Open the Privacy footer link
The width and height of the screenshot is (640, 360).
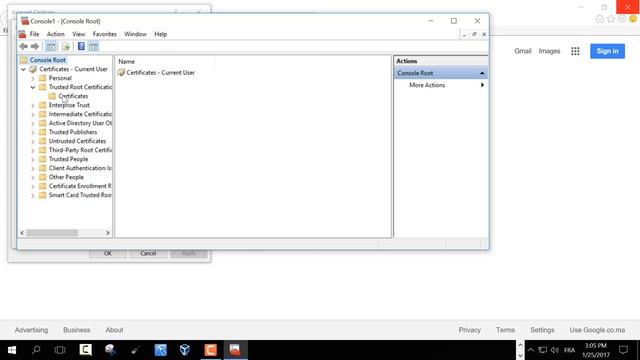point(469,330)
